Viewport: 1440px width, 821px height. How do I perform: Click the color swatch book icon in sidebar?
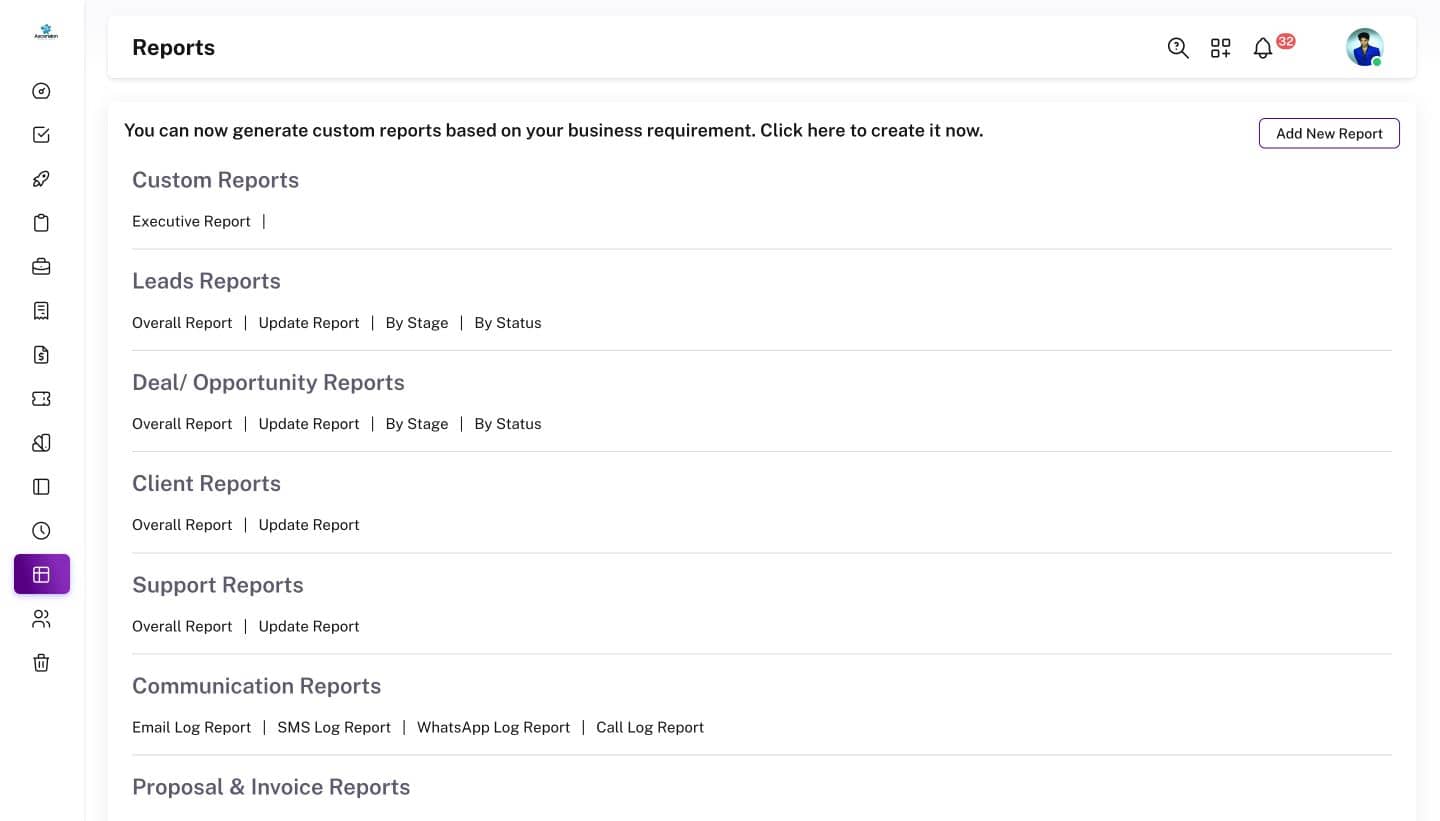(41, 443)
